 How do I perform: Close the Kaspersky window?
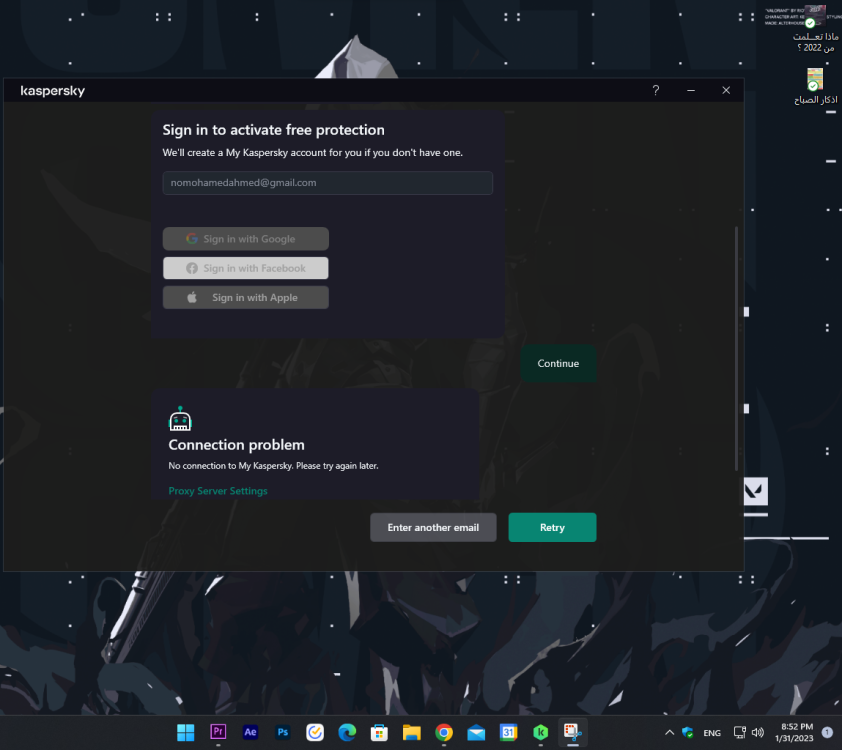(726, 90)
